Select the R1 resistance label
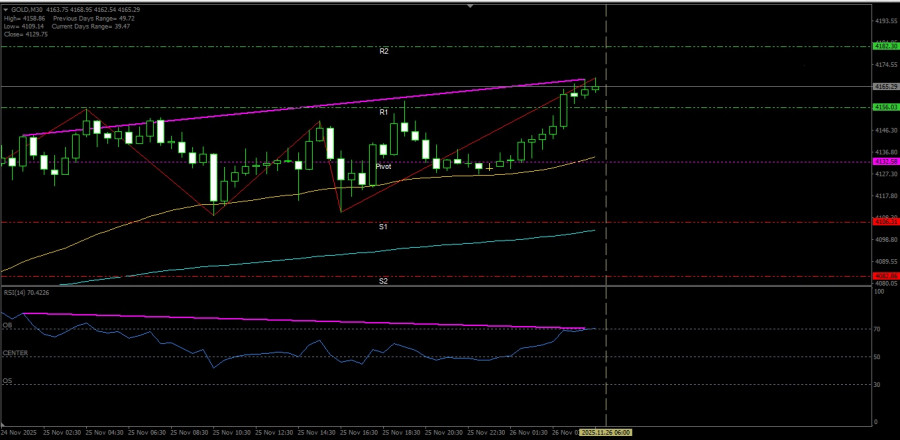 pos(384,112)
